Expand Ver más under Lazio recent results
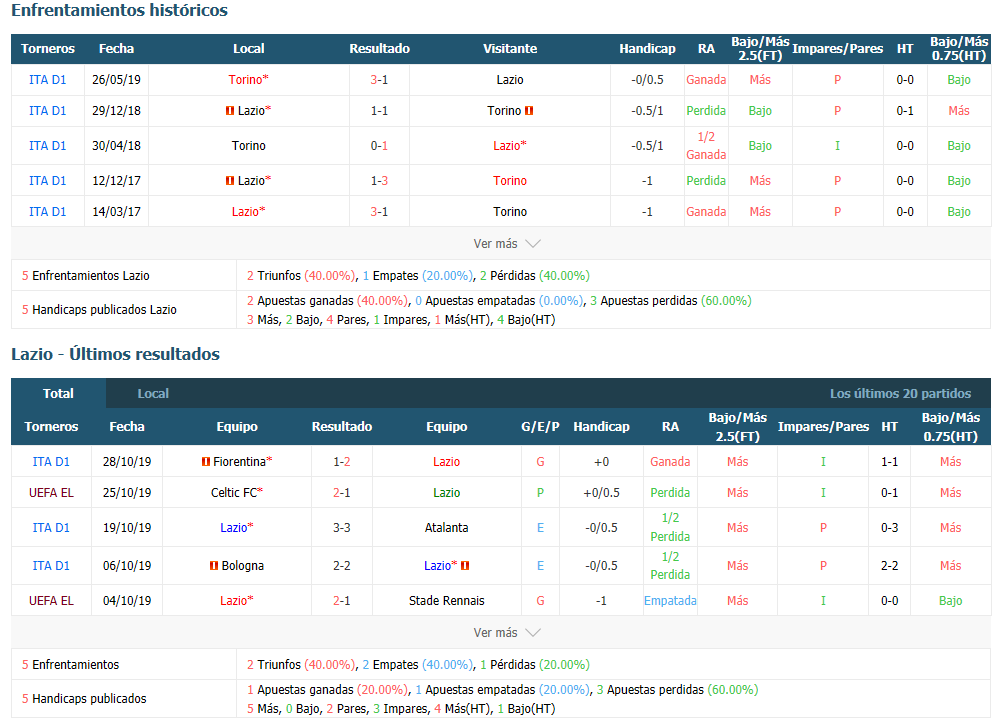Viewport: 1008px width, 722px height. [507, 633]
